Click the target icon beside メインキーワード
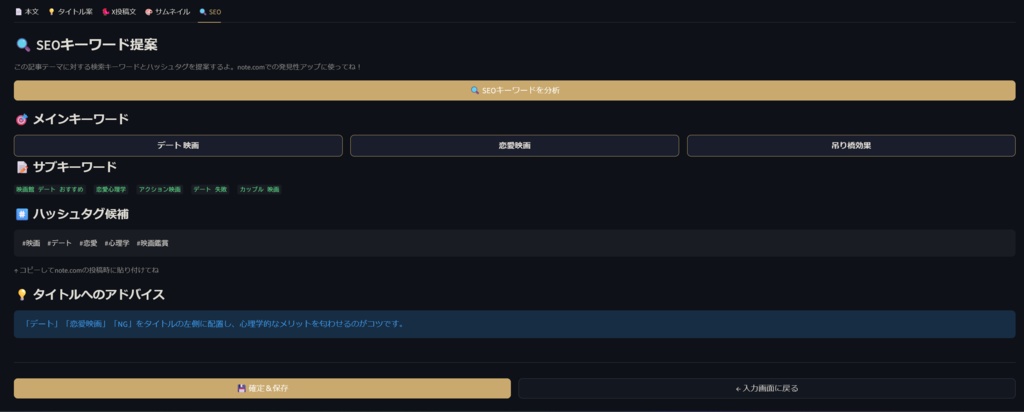Viewport: 1024px width, 412px height. 22,119
